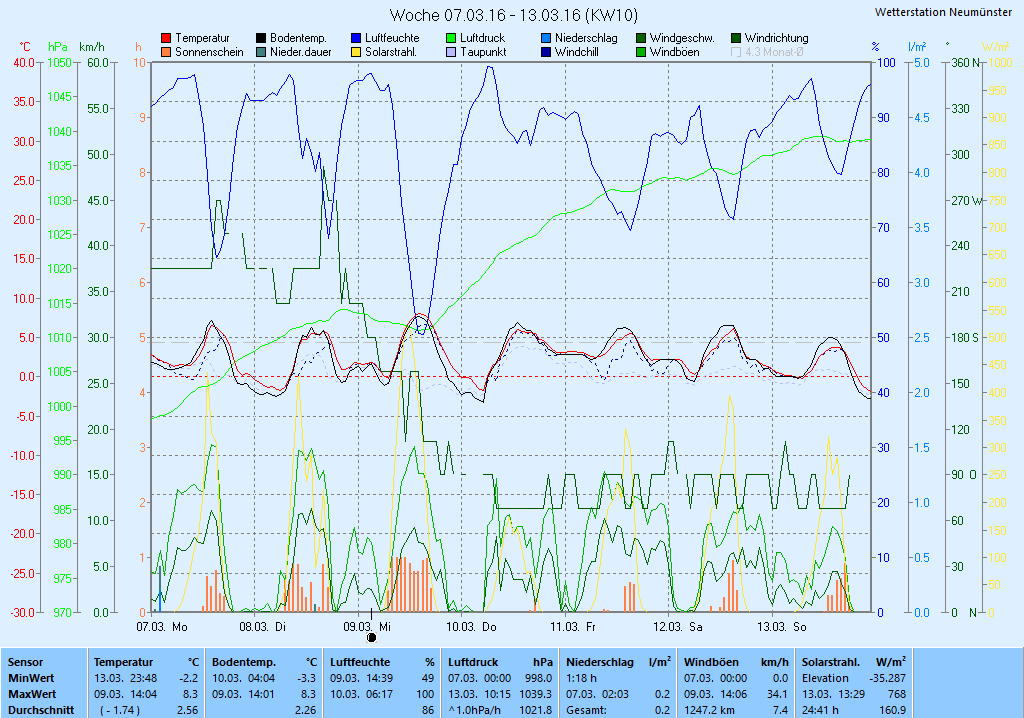Click the green hPa axis unit label
The image size is (1024, 718).
pyautogui.click(x=58, y=47)
